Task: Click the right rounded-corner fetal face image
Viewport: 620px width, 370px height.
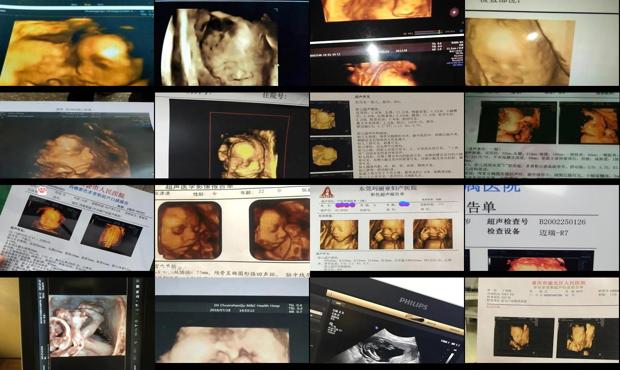Action: (x=280, y=230)
